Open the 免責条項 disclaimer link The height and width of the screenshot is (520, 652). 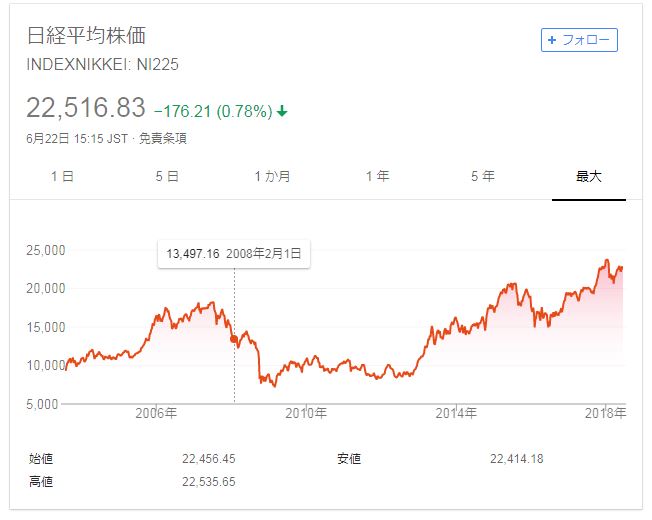pos(163,138)
